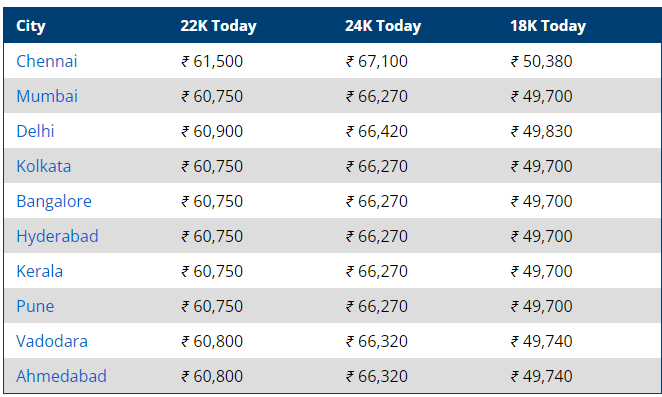Open the Mumbai city link

click(x=47, y=96)
